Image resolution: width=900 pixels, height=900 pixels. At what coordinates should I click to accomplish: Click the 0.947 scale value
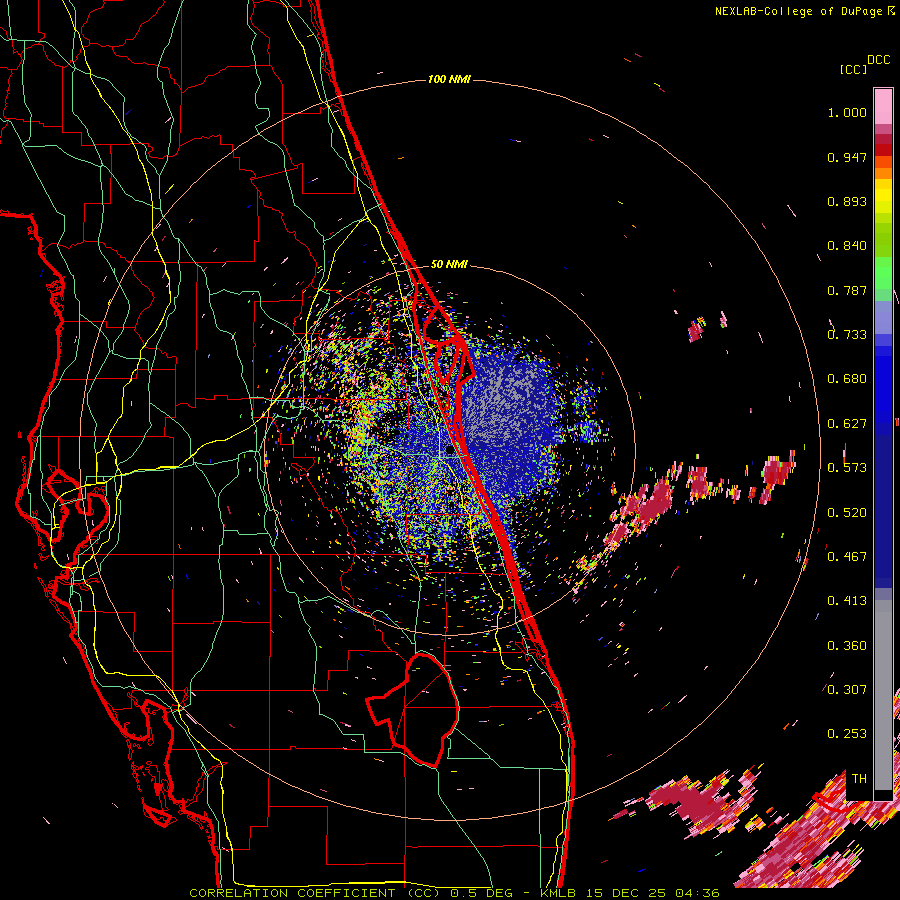point(847,157)
